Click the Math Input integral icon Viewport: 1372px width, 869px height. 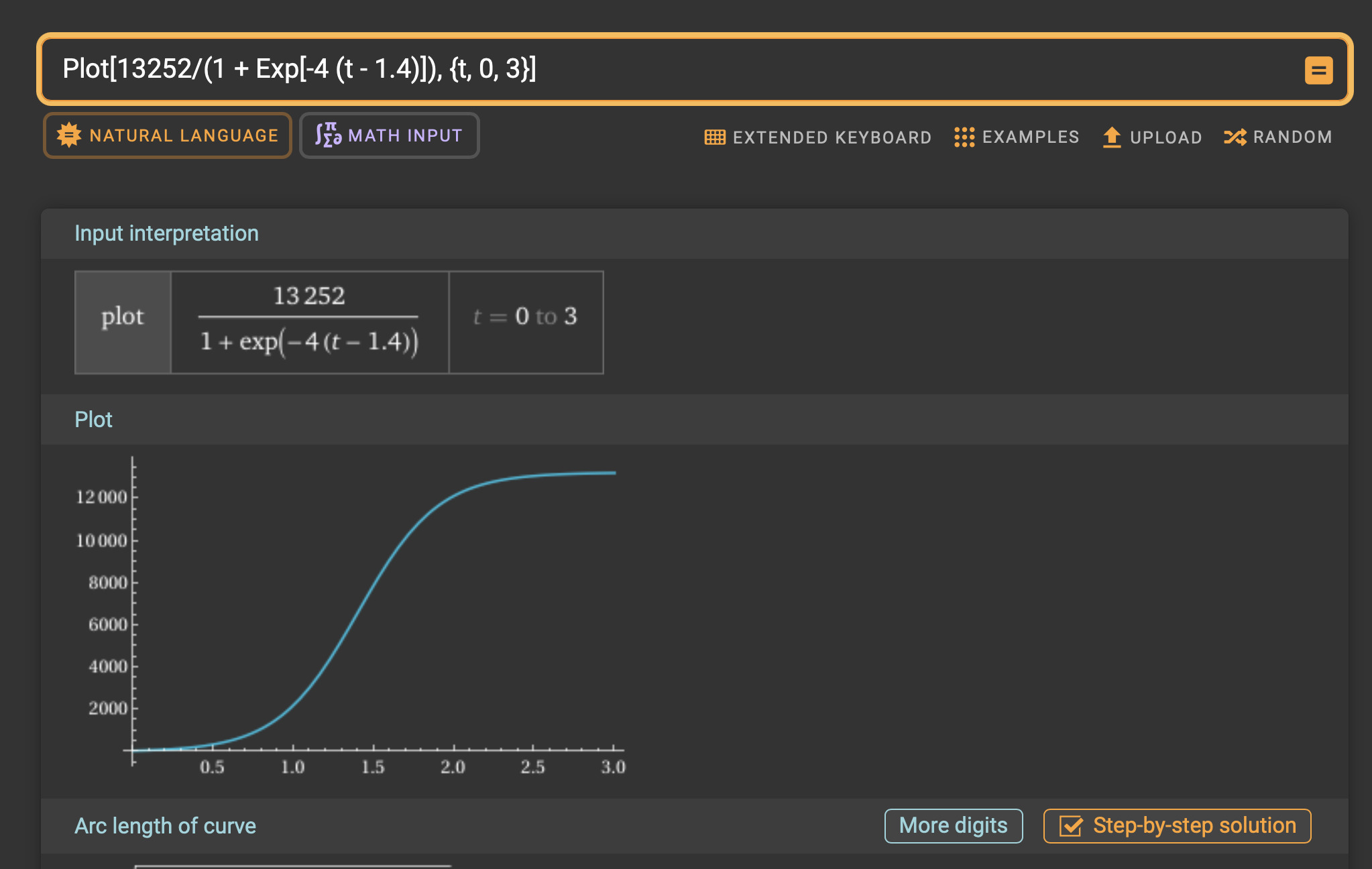[329, 135]
